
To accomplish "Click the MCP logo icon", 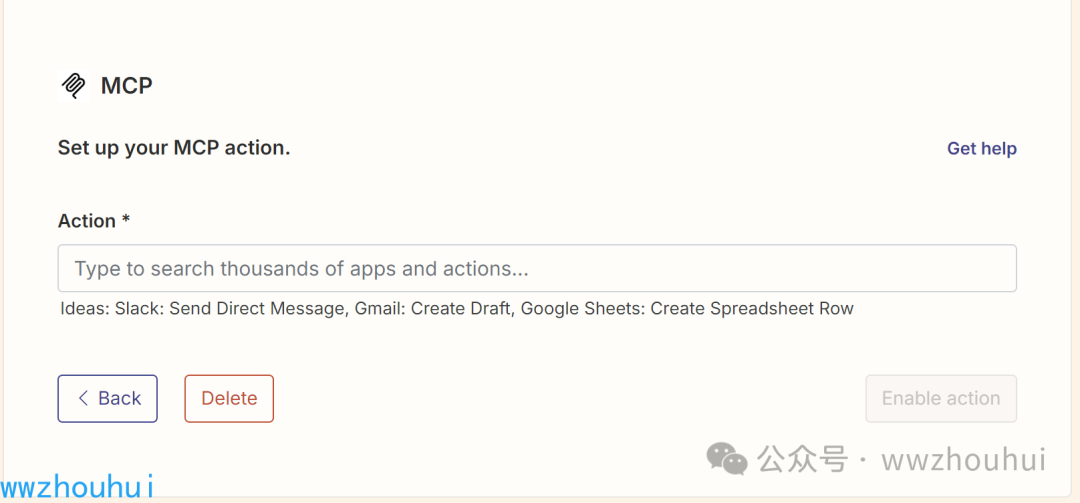I will [73, 86].
